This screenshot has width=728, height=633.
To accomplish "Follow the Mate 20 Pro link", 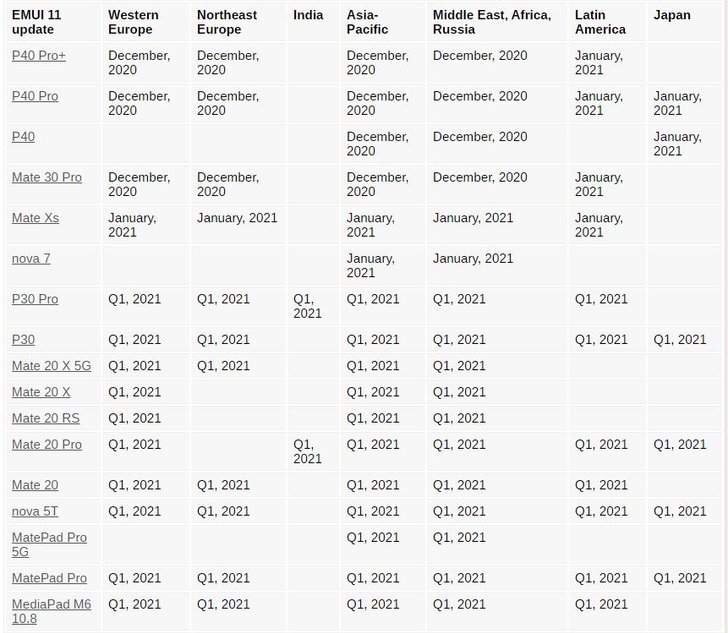I will 46,444.
